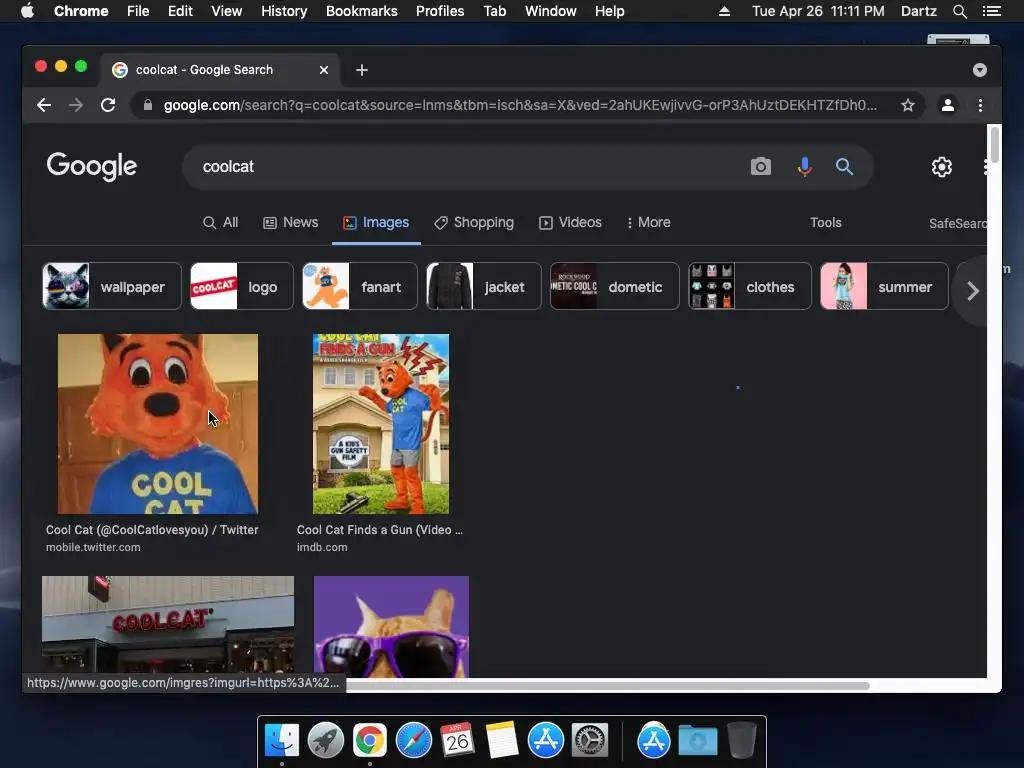Filter images by summer chip
The height and width of the screenshot is (768, 1024).
[884, 286]
